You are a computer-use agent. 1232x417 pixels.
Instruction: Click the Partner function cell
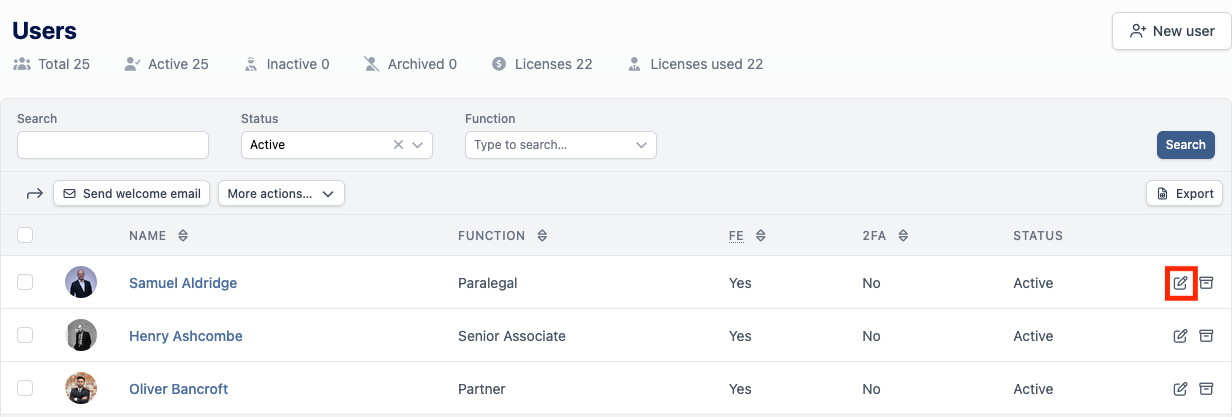tap(482, 389)
